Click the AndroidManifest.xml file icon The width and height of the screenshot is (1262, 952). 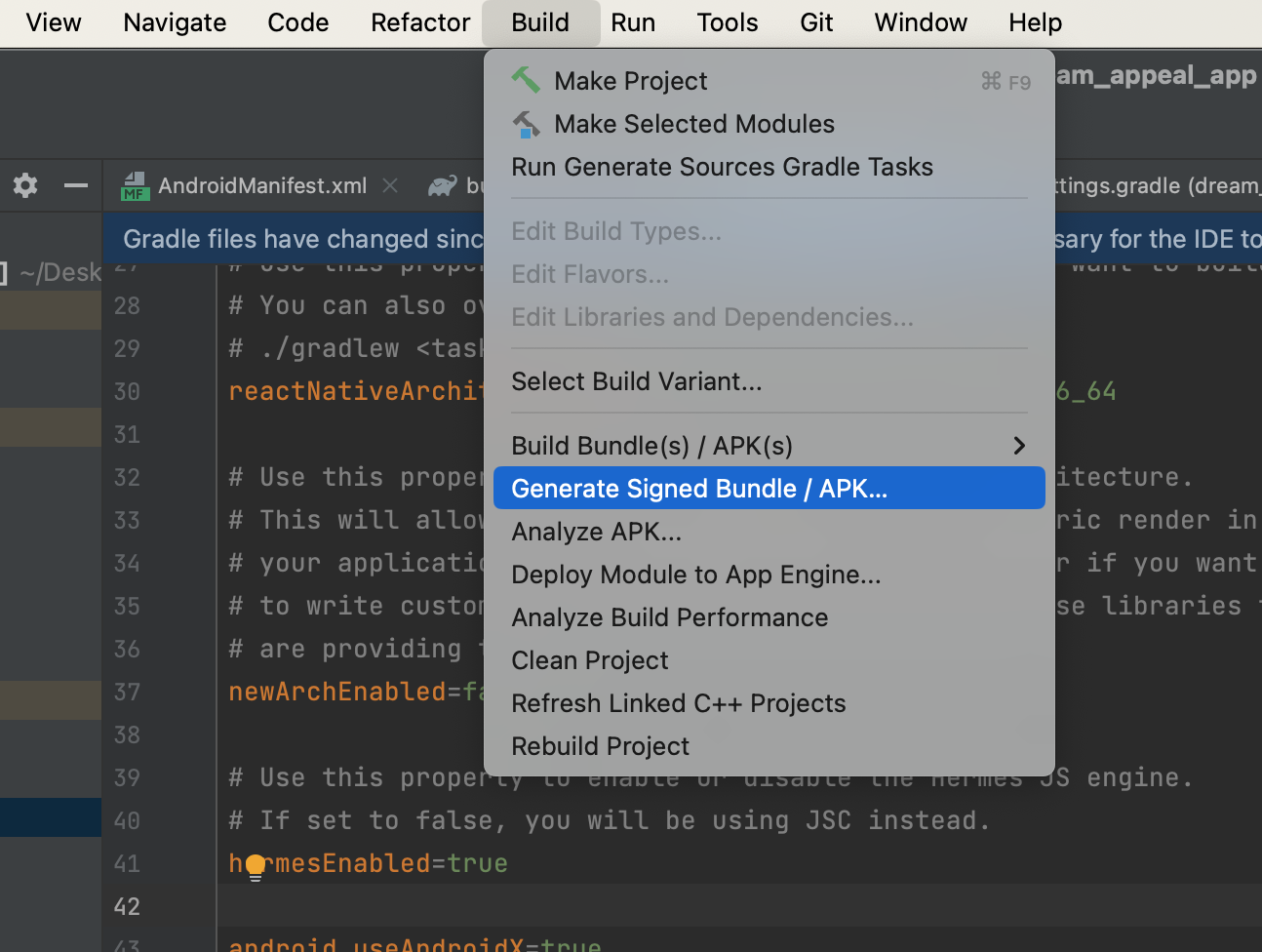pyautogui.click(x=135, y=185)
